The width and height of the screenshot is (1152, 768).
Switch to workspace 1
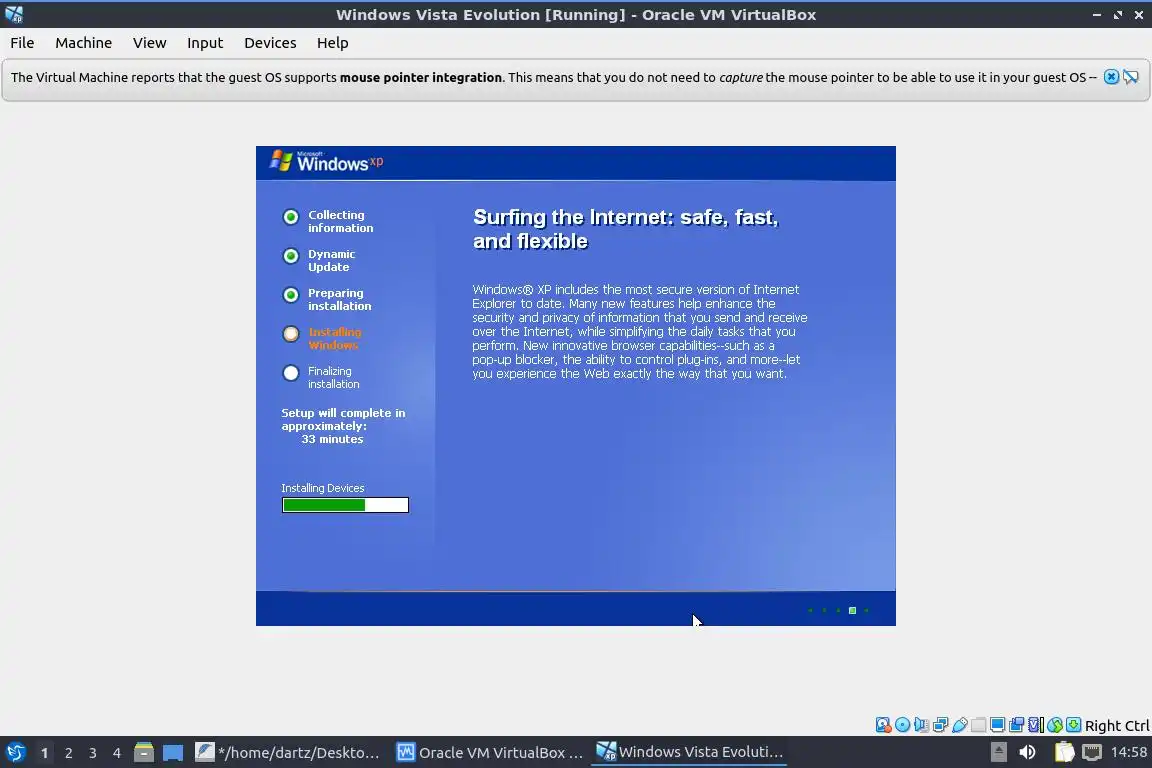[x=44, y=753]
